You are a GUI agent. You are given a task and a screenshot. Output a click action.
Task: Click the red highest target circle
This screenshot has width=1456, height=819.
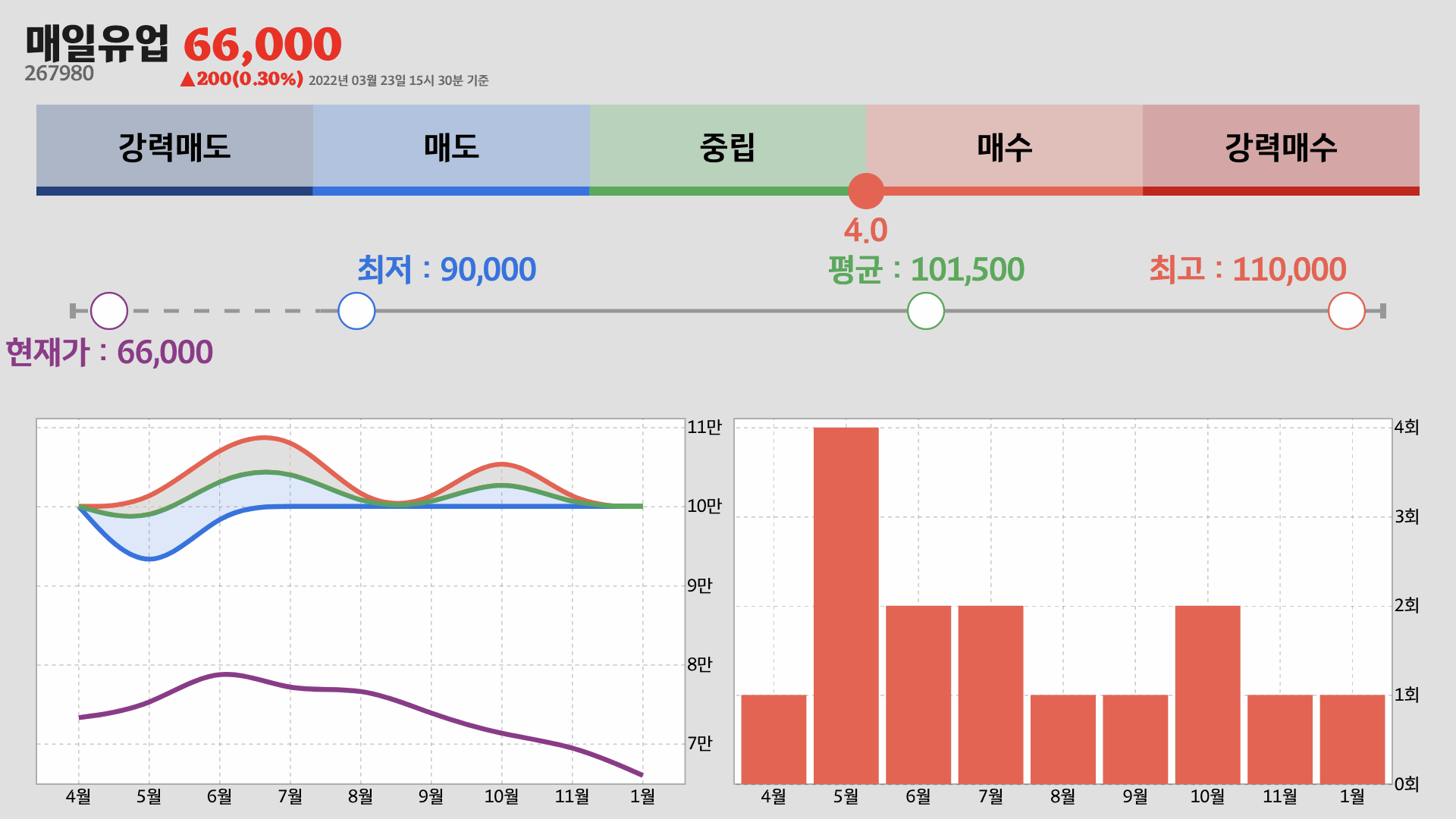pos(1347,311)
